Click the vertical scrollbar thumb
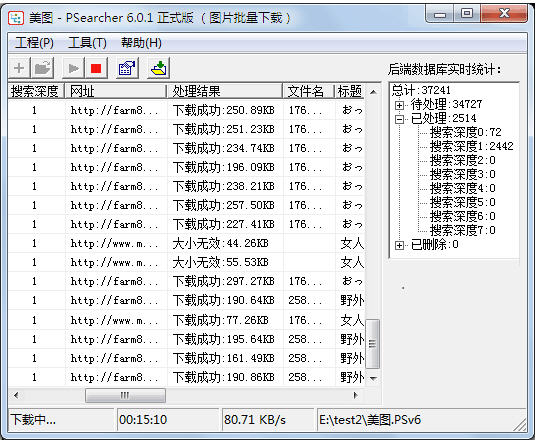This screenshot has height=440, width=536. pos(373,344)
